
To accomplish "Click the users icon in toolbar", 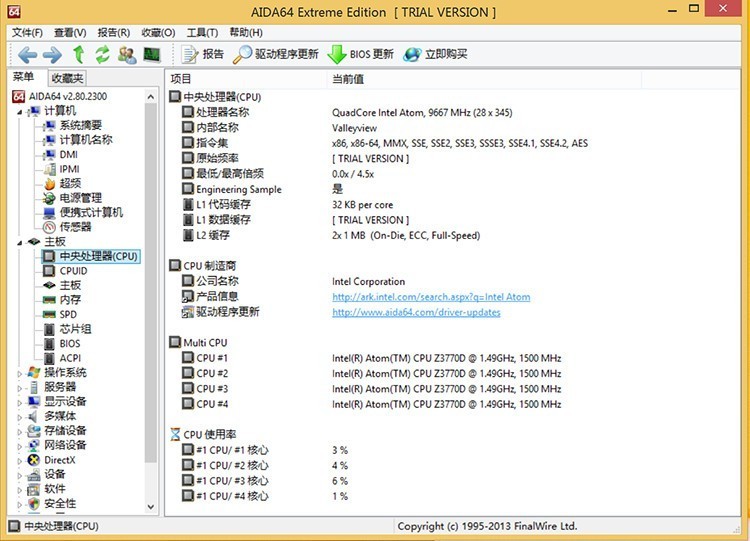I will click(x=126, y=55).
